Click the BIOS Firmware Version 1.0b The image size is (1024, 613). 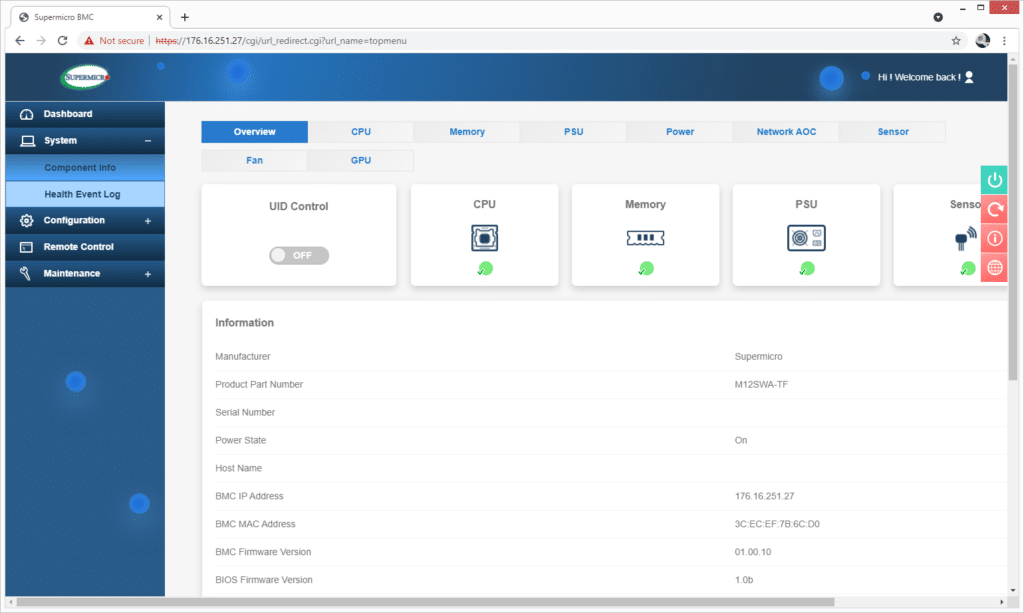coord(744,580)
